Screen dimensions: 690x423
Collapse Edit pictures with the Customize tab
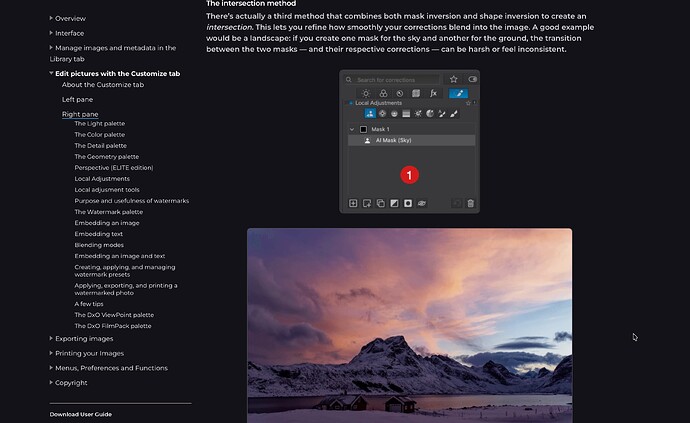(x=52, y=73)
